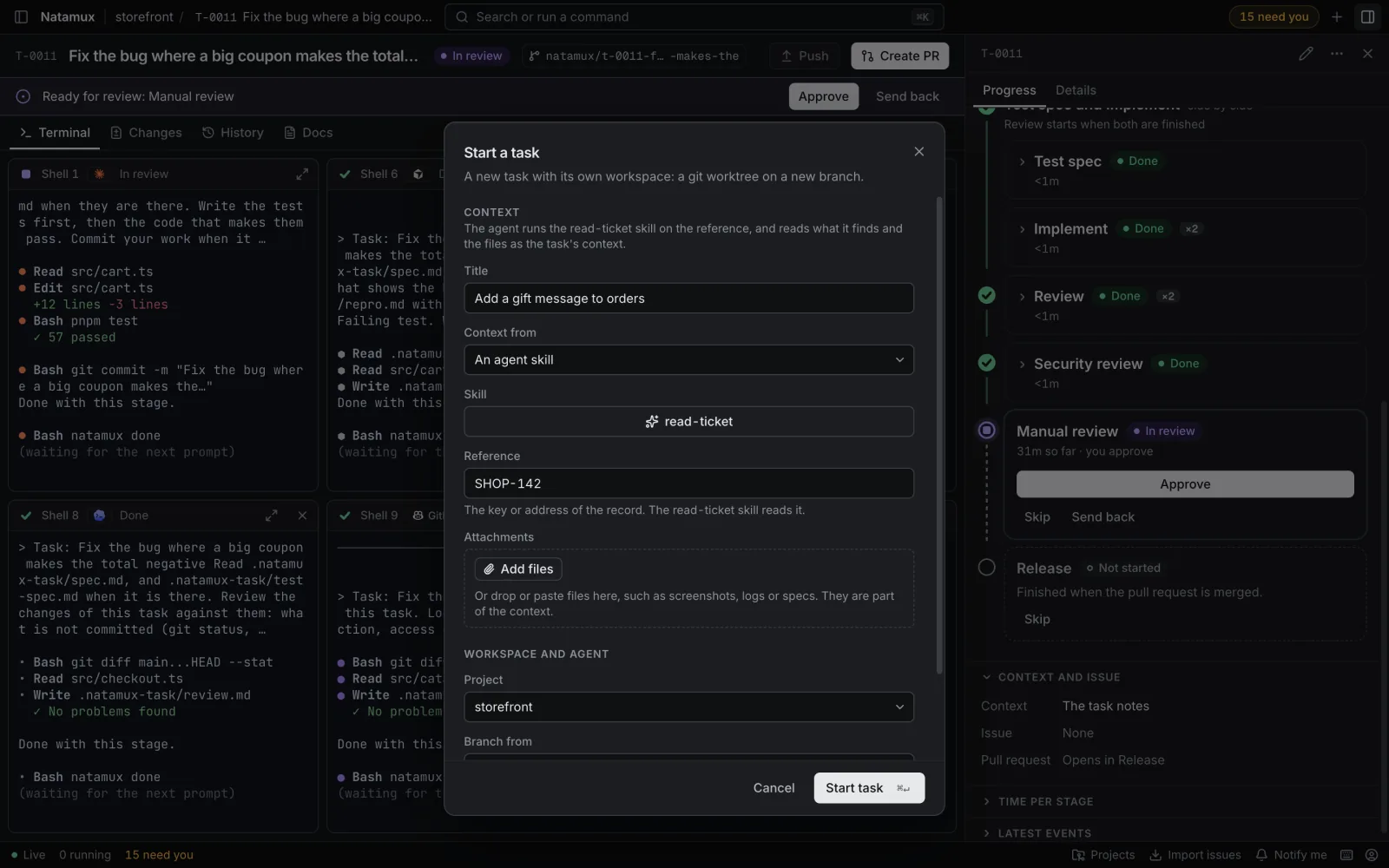Viewport: 1389px width, 868px height.
Task: Click the edit pencil icon for T-0011
Action: click(x=1306, y=54)
